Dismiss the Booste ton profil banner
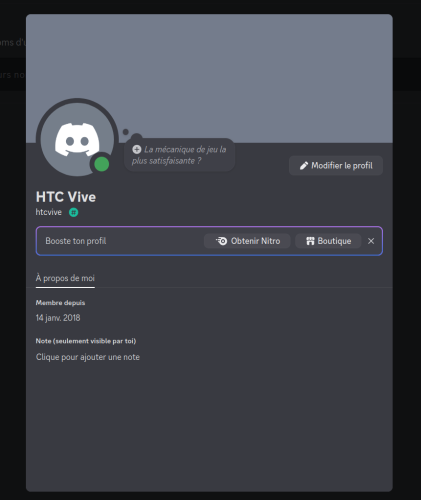The image size is (421, 500). 371,241
